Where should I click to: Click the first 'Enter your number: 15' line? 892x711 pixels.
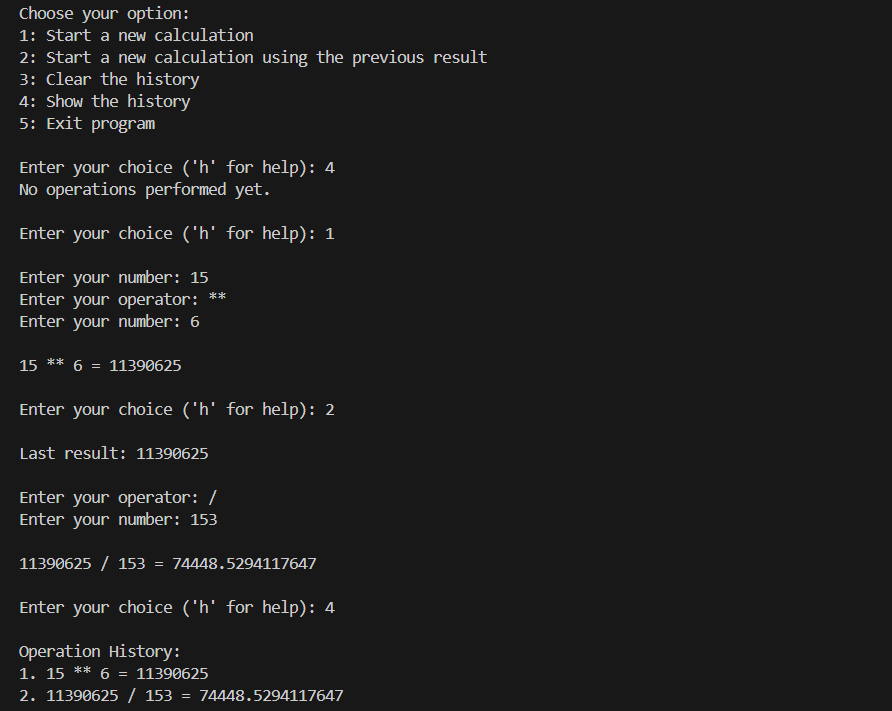click(114, 278)
